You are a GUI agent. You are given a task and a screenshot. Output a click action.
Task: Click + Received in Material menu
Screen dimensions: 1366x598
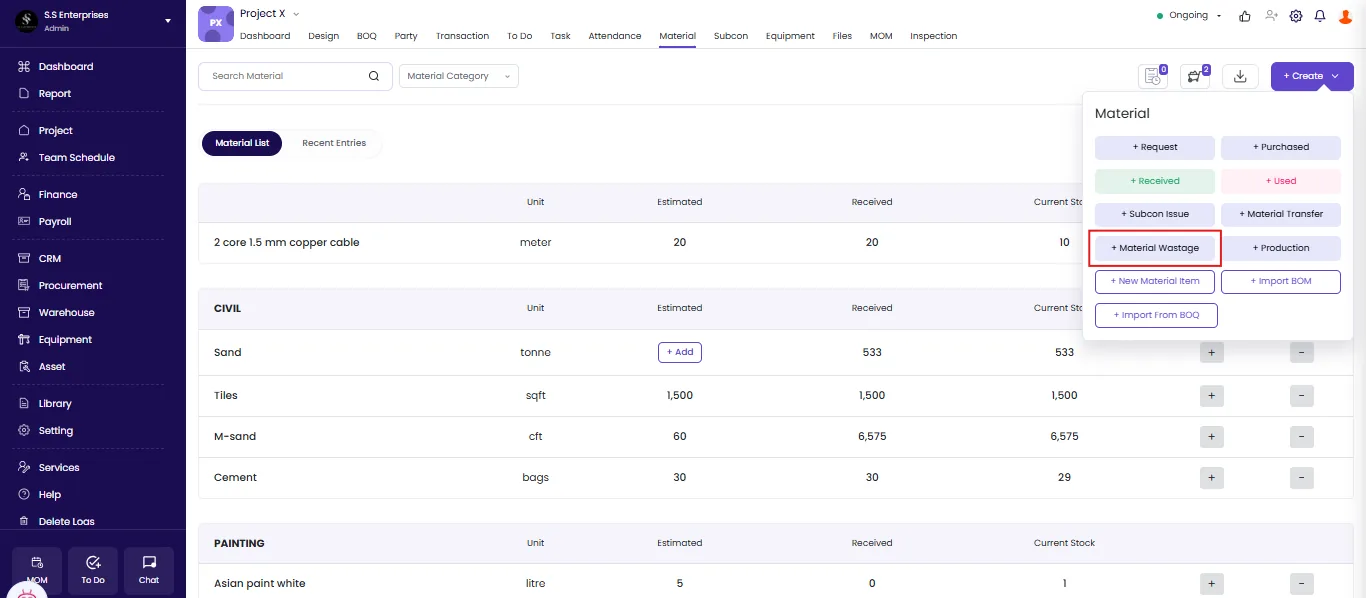click(1155, 182)
